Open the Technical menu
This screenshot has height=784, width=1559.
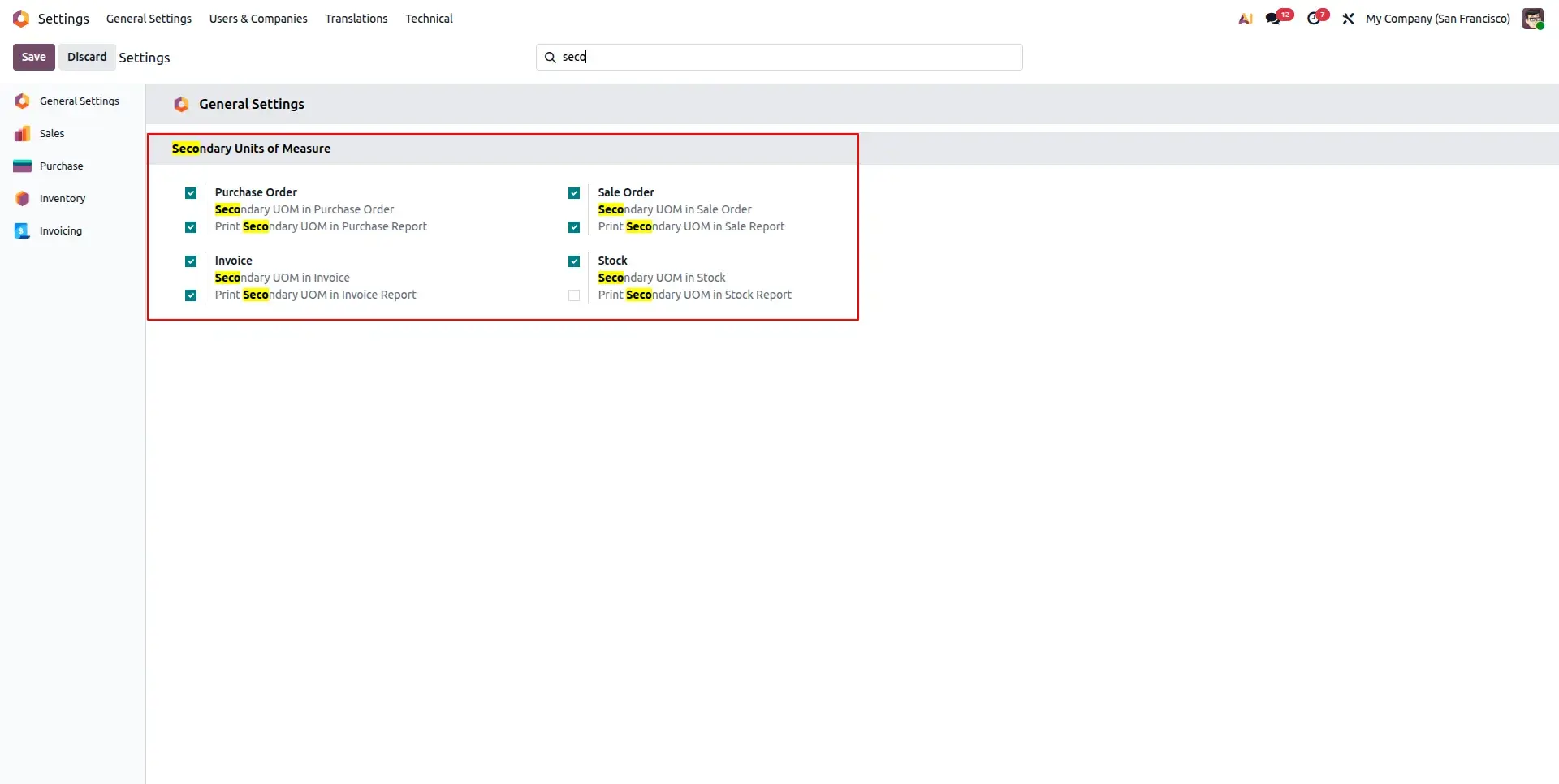429,19
